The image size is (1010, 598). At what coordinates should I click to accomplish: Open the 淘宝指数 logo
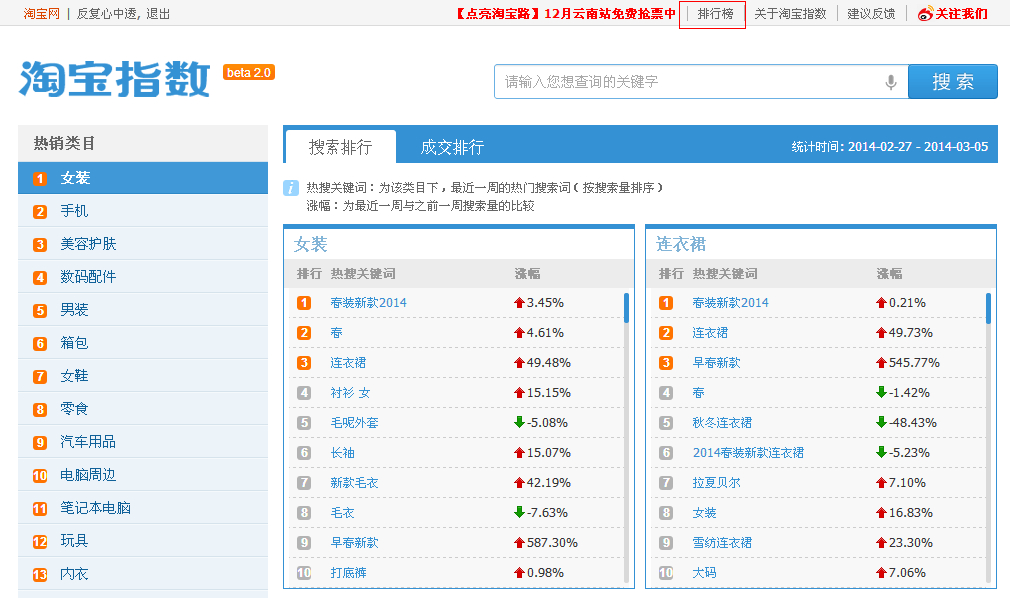click(x=115, y=79)
